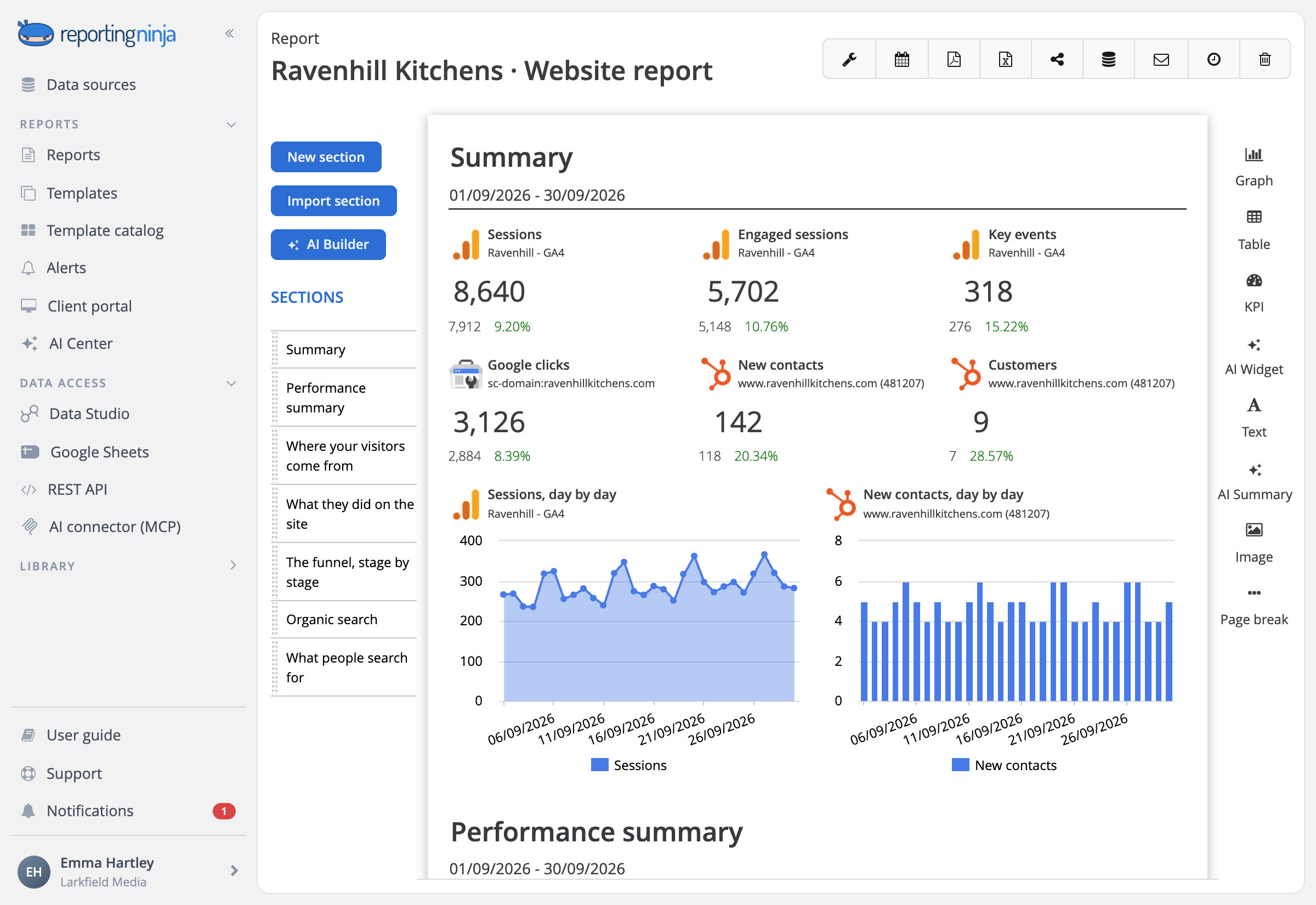The image size is (1316, 905).
Task: Expand the LIBRARY sidebar group
Action: click(x=233, y=565)
